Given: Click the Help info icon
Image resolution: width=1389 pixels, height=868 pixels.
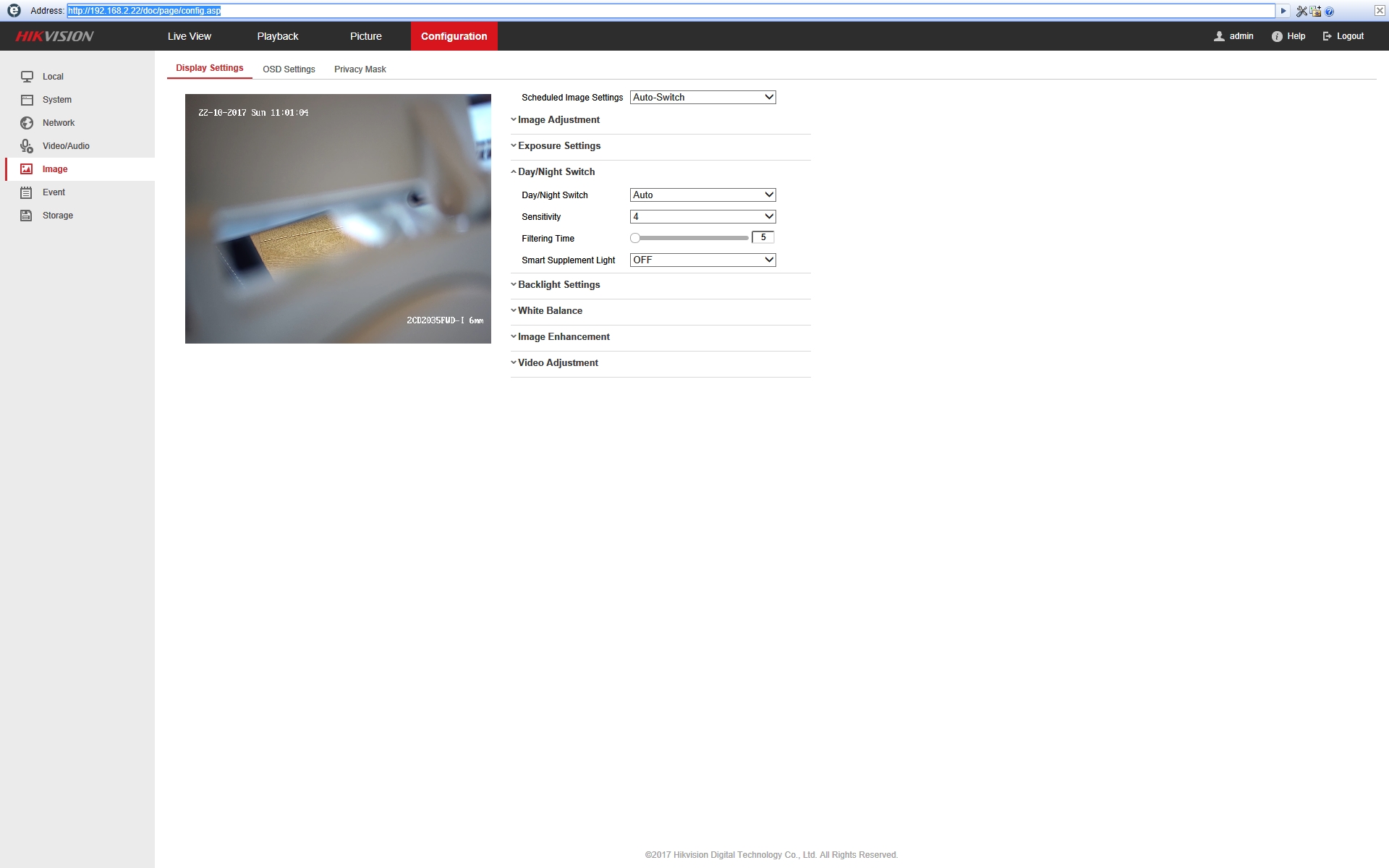Looking at the screenshot, I should tap(1277, 36).
